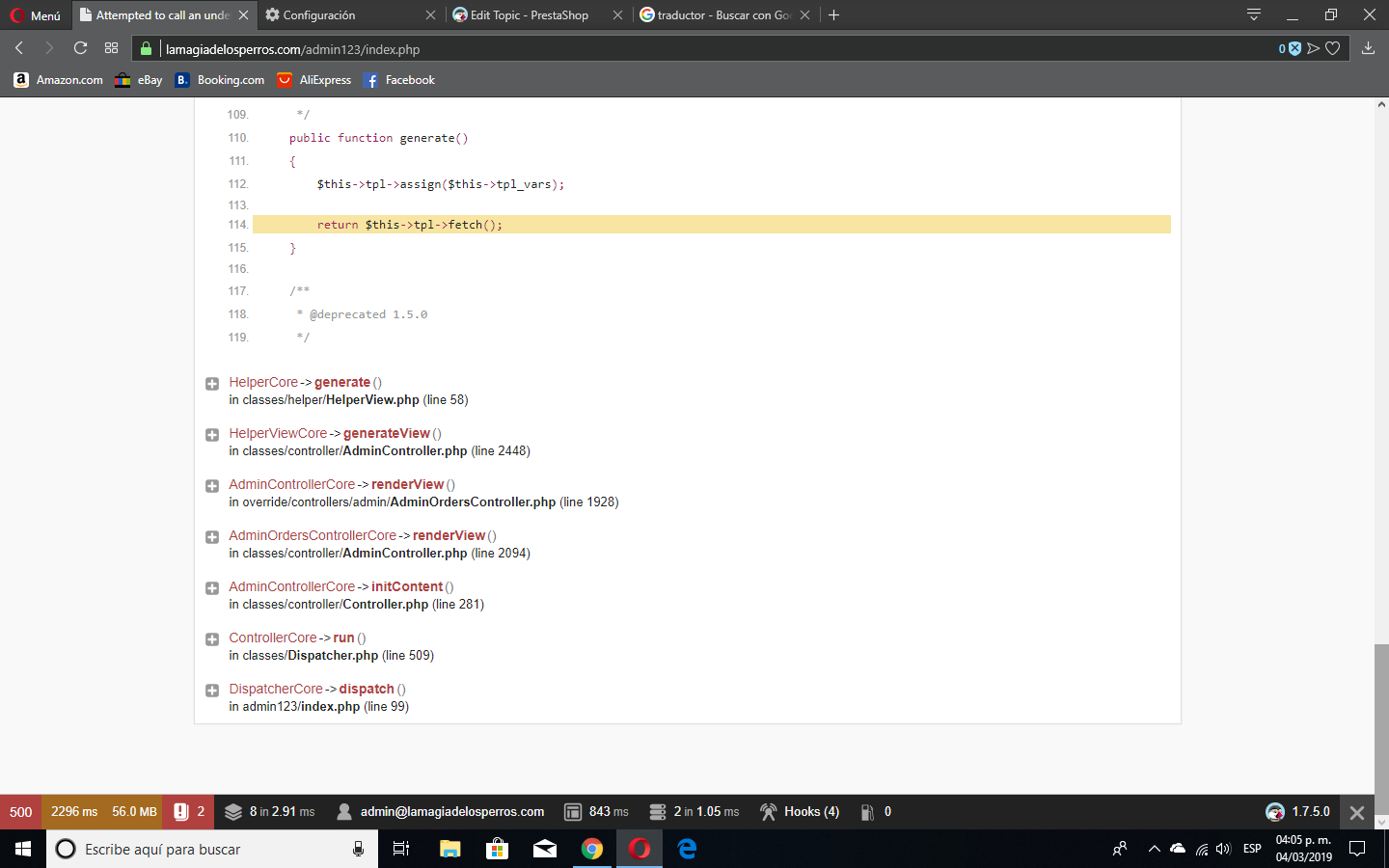Open a new browser tab

click(x=834, y=15)
